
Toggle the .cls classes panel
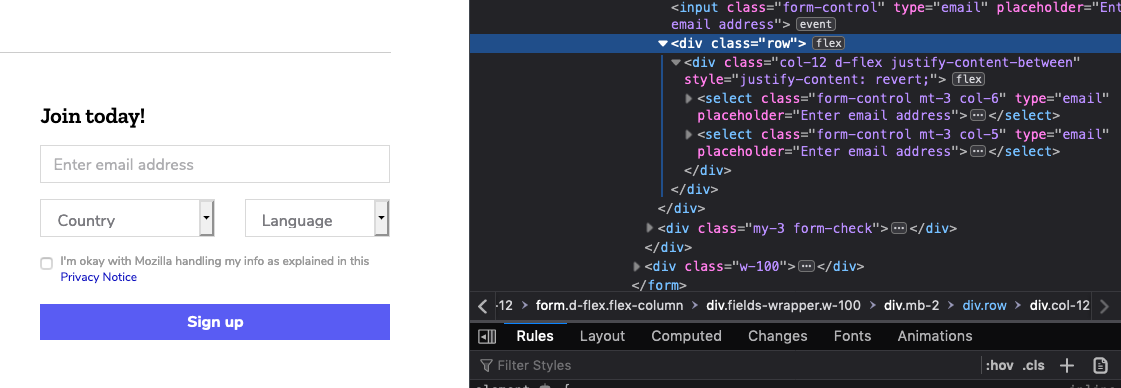[1033, 365]
